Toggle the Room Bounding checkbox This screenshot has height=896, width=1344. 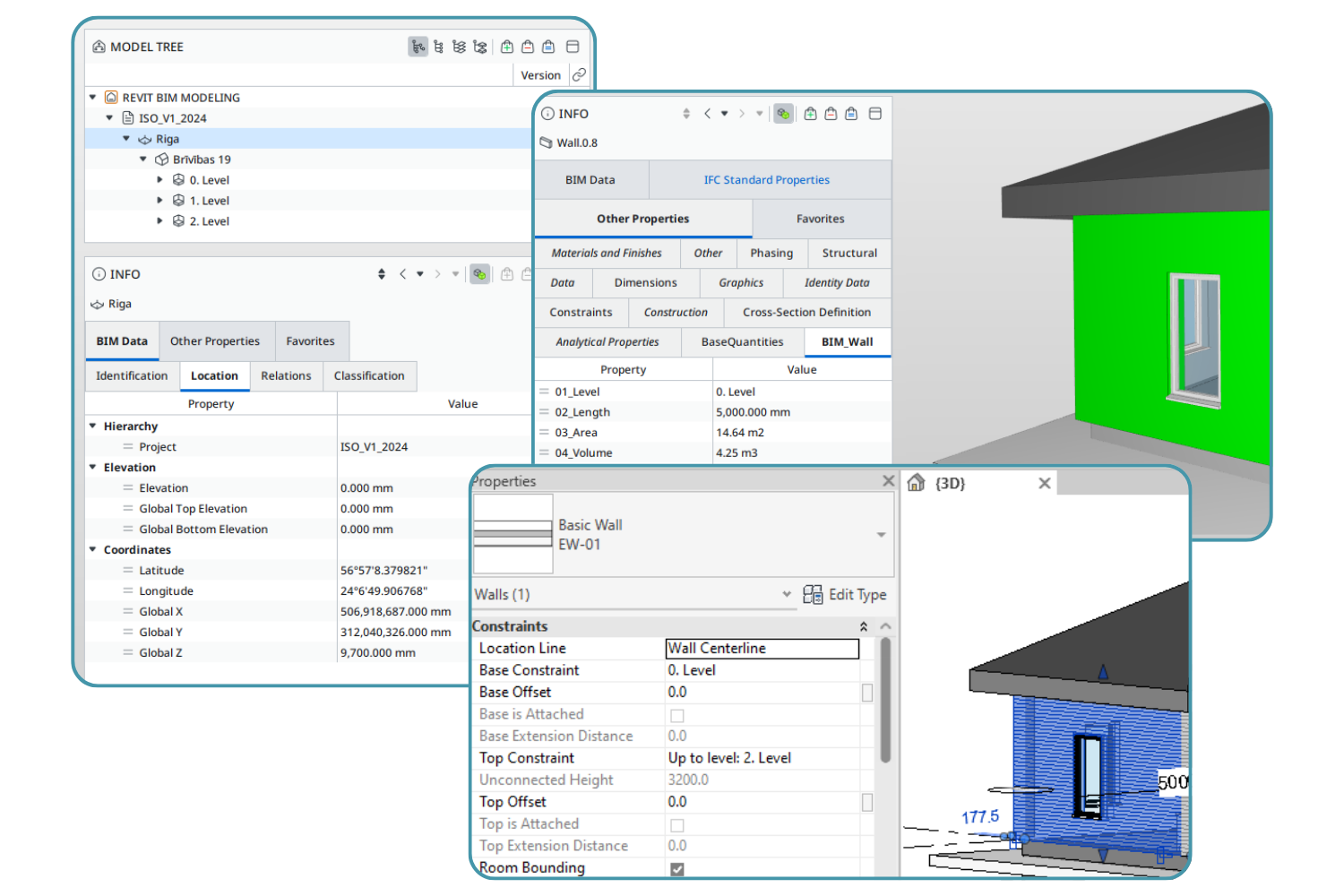pos(677,869)
